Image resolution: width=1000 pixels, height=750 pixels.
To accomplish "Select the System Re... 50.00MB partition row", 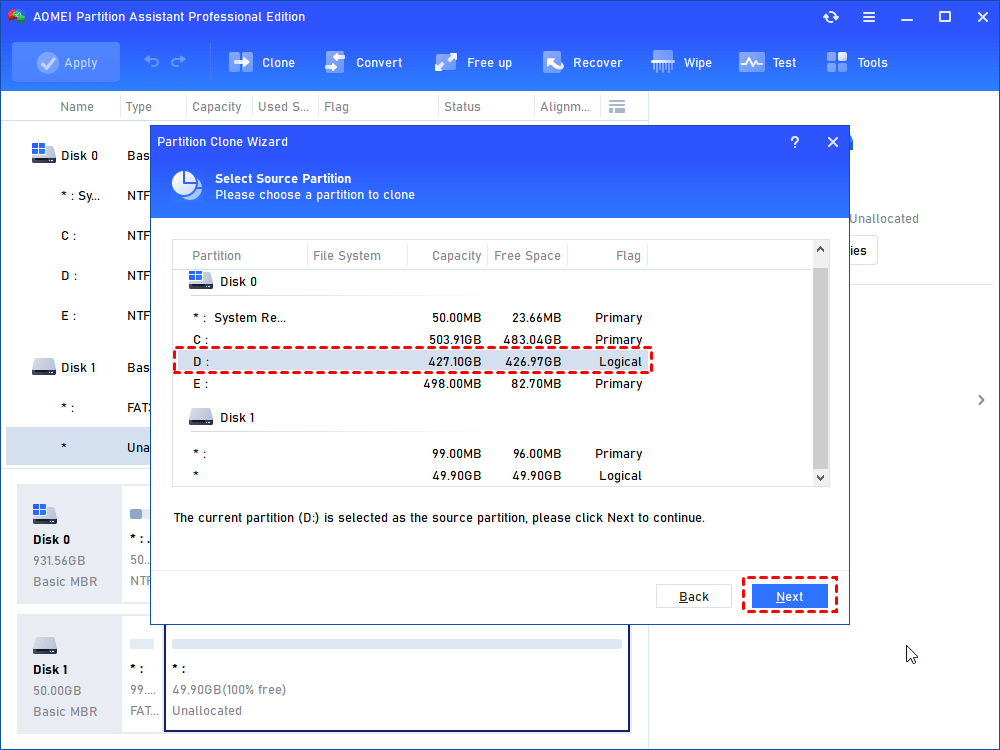I will (413, 318).
